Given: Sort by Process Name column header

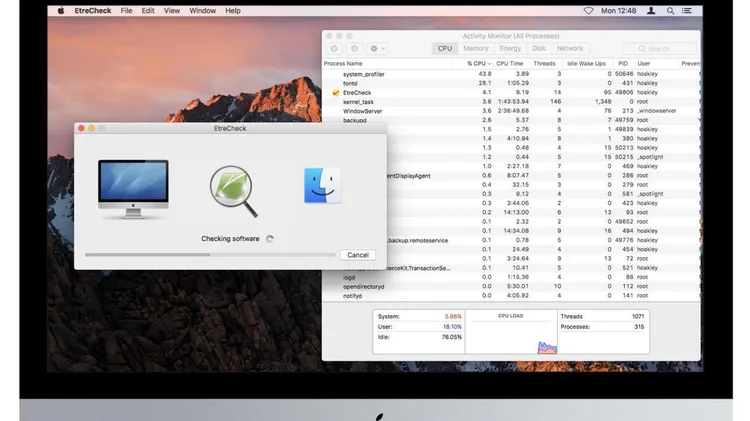Looking at the screenshot, I should [x=343, y=64].
